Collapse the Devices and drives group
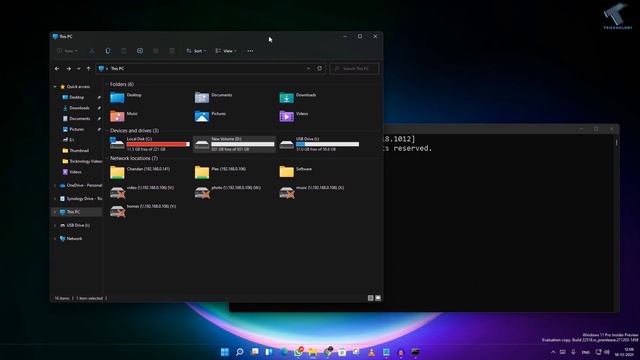The width and height of the screenshot is (640, 360). pos(107,131)
